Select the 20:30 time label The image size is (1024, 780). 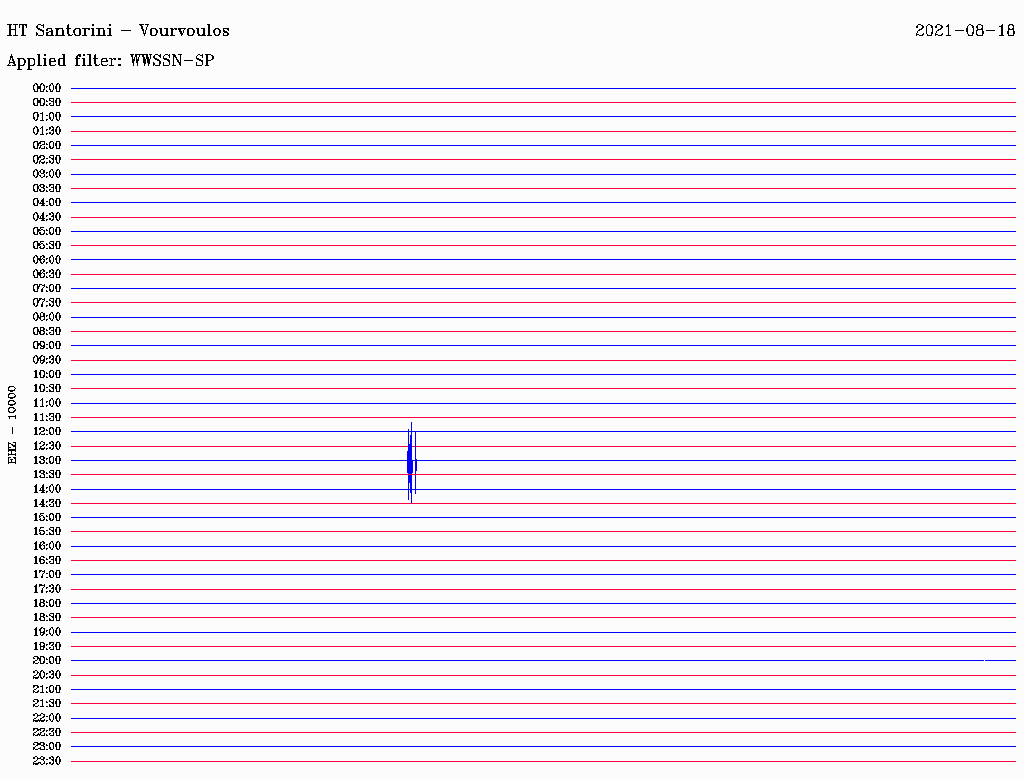tap(47, 675)
